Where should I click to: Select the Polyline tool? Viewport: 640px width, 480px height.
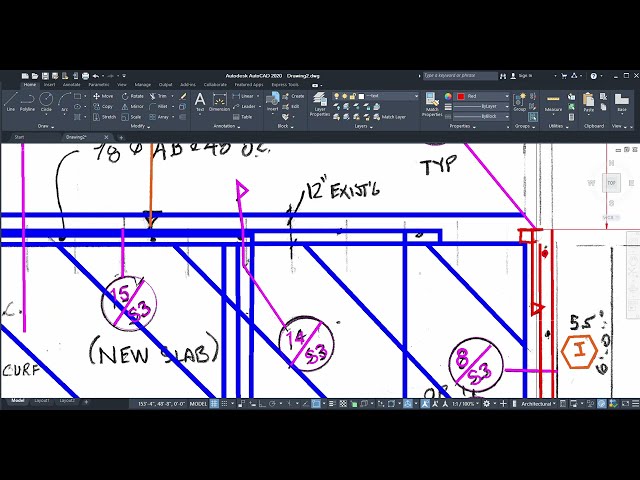27,101
